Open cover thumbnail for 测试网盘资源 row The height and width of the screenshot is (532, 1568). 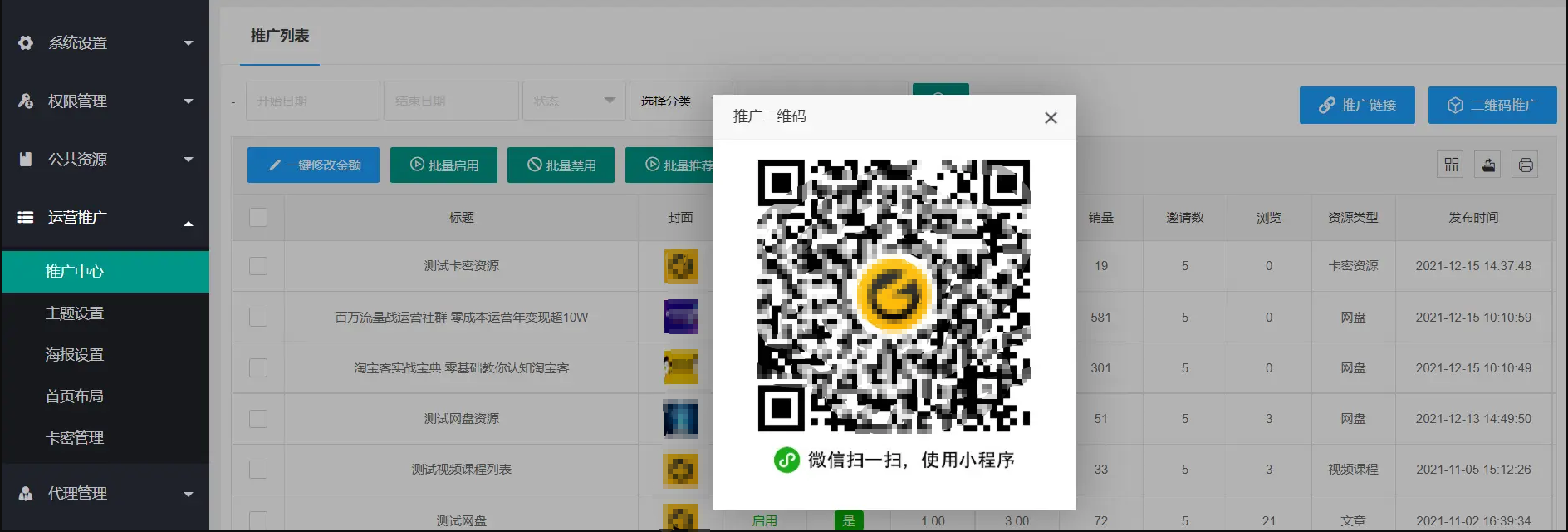(x=680, y=418)
